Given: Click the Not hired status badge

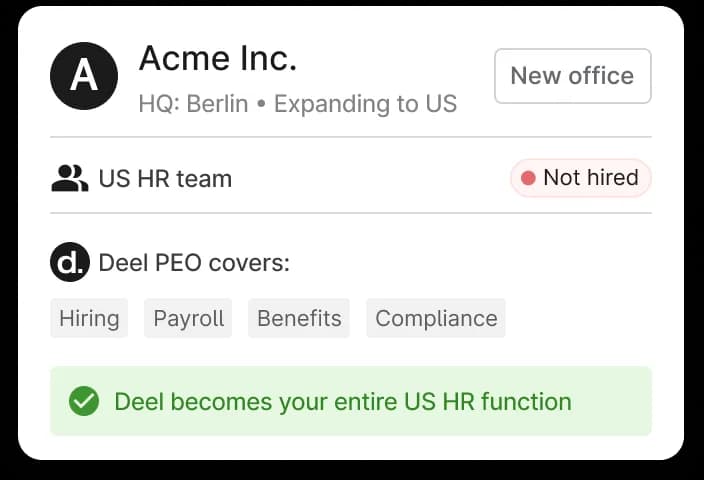Looking at the screenshot, I should tap(581, 178).
